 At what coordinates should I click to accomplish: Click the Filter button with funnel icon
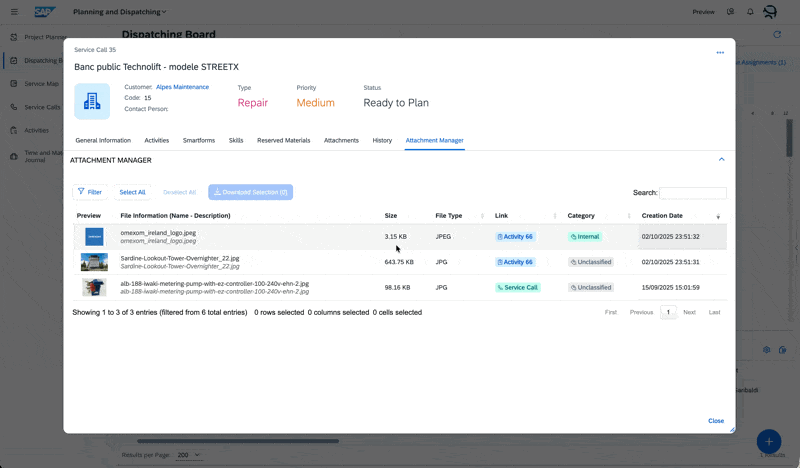click(x=89, y=192)
